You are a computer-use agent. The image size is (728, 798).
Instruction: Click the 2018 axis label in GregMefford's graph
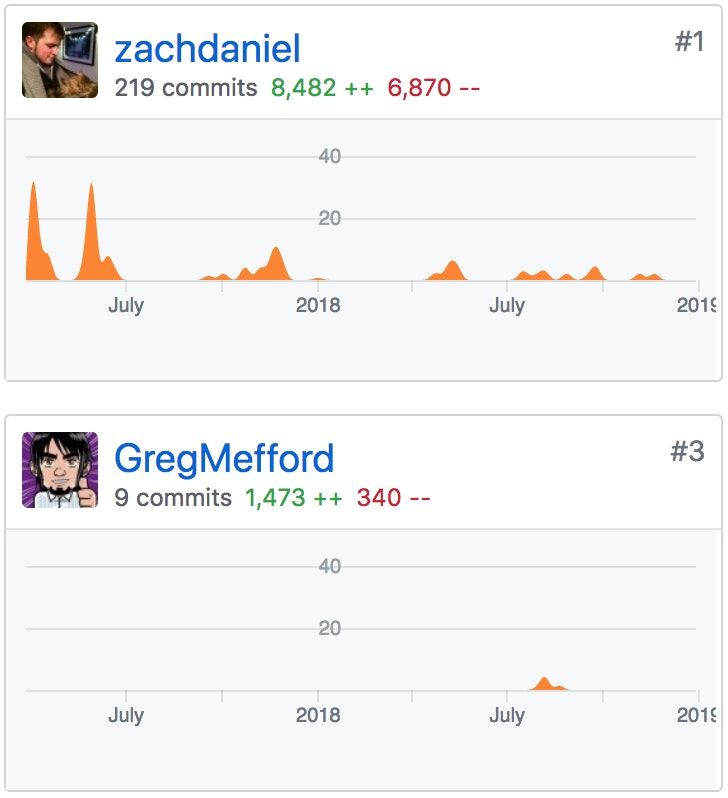pyautogui.click(x=318, y=715)
